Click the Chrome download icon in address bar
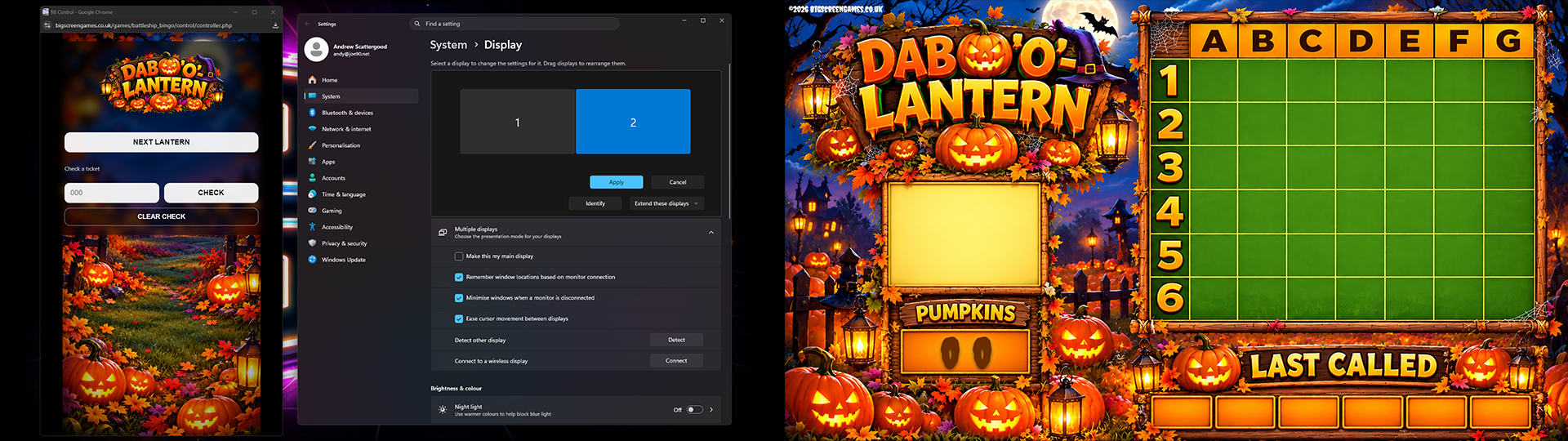 point(275,25)
